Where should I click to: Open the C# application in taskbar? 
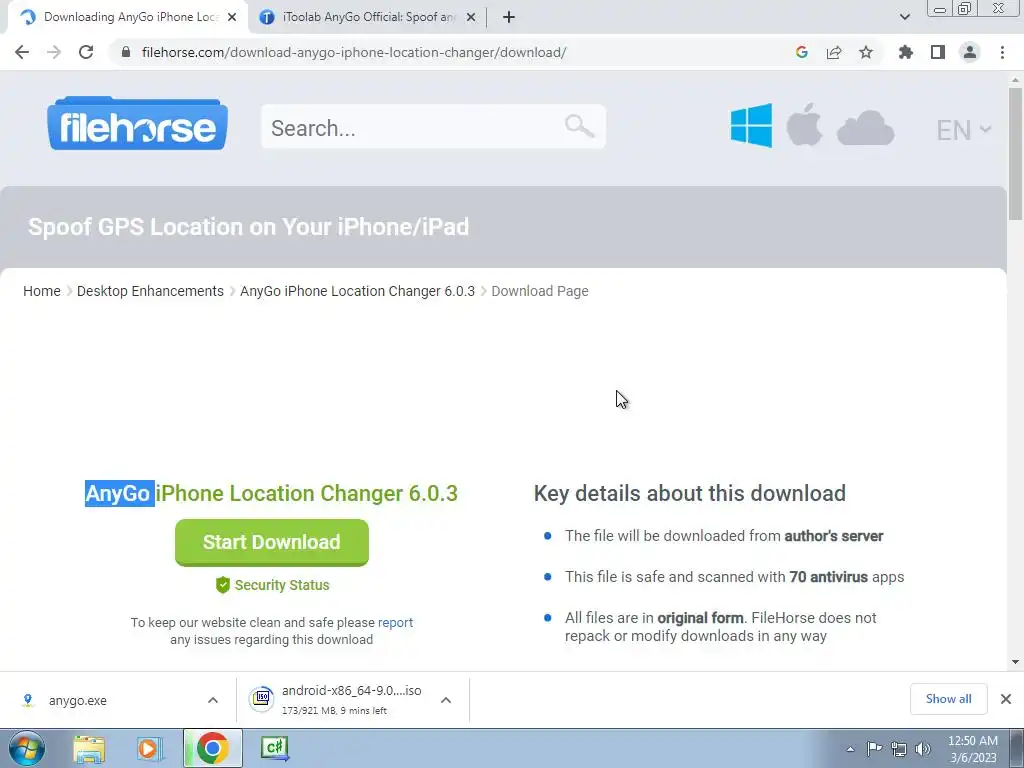coord(274,748)
